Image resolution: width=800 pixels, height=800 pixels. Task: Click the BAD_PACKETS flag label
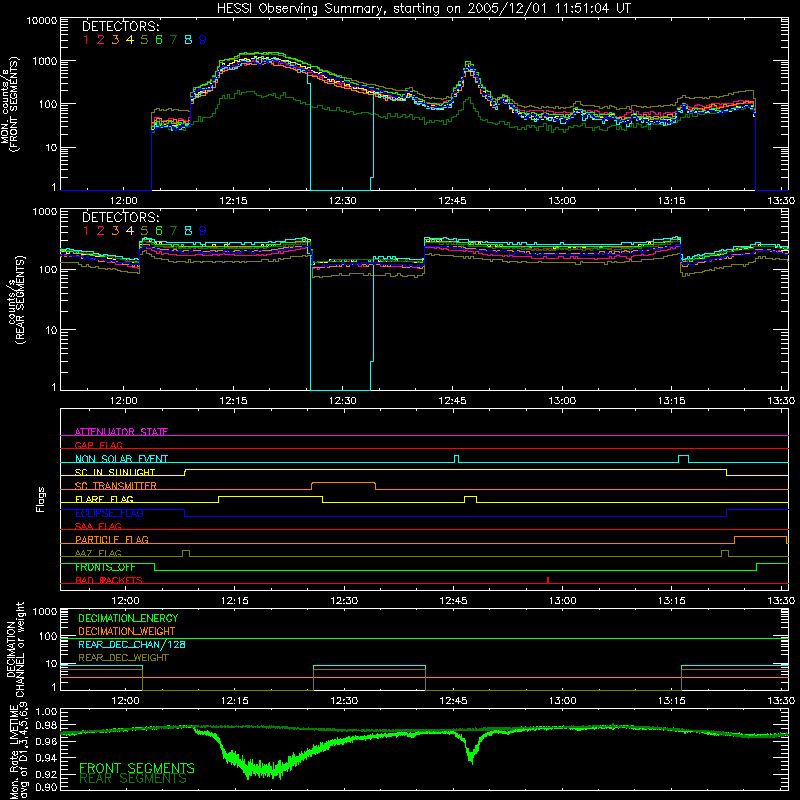109,580
